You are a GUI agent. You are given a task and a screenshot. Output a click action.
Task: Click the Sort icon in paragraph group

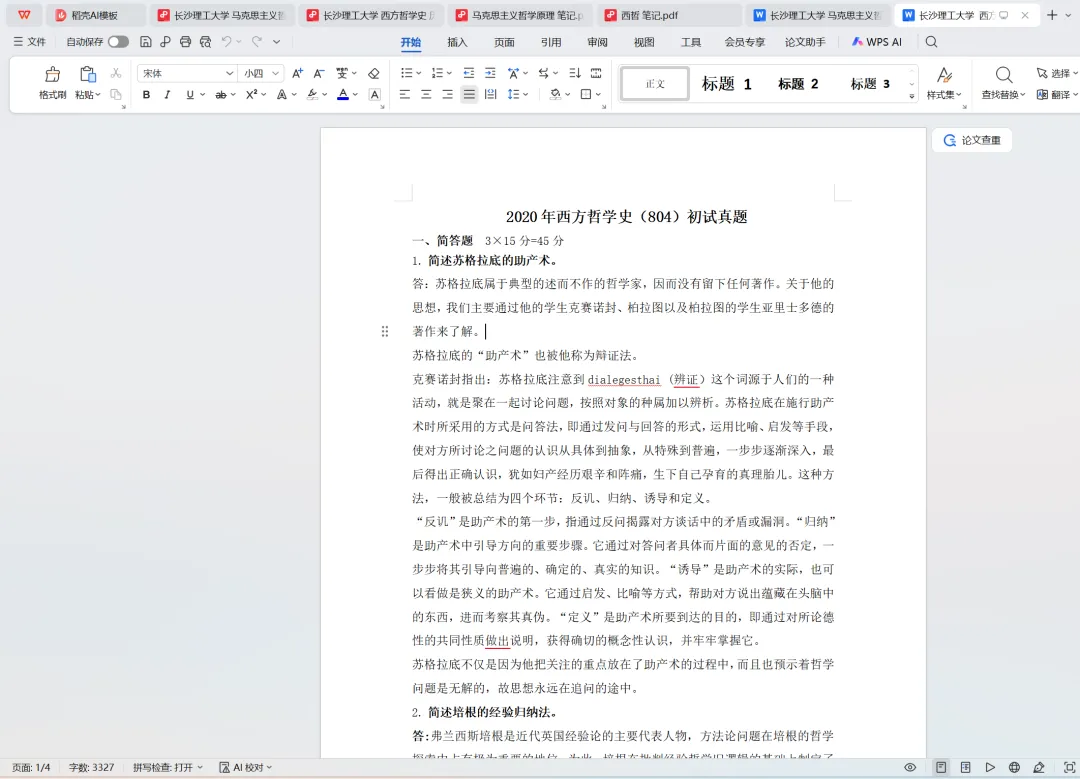tap(575, 73)
